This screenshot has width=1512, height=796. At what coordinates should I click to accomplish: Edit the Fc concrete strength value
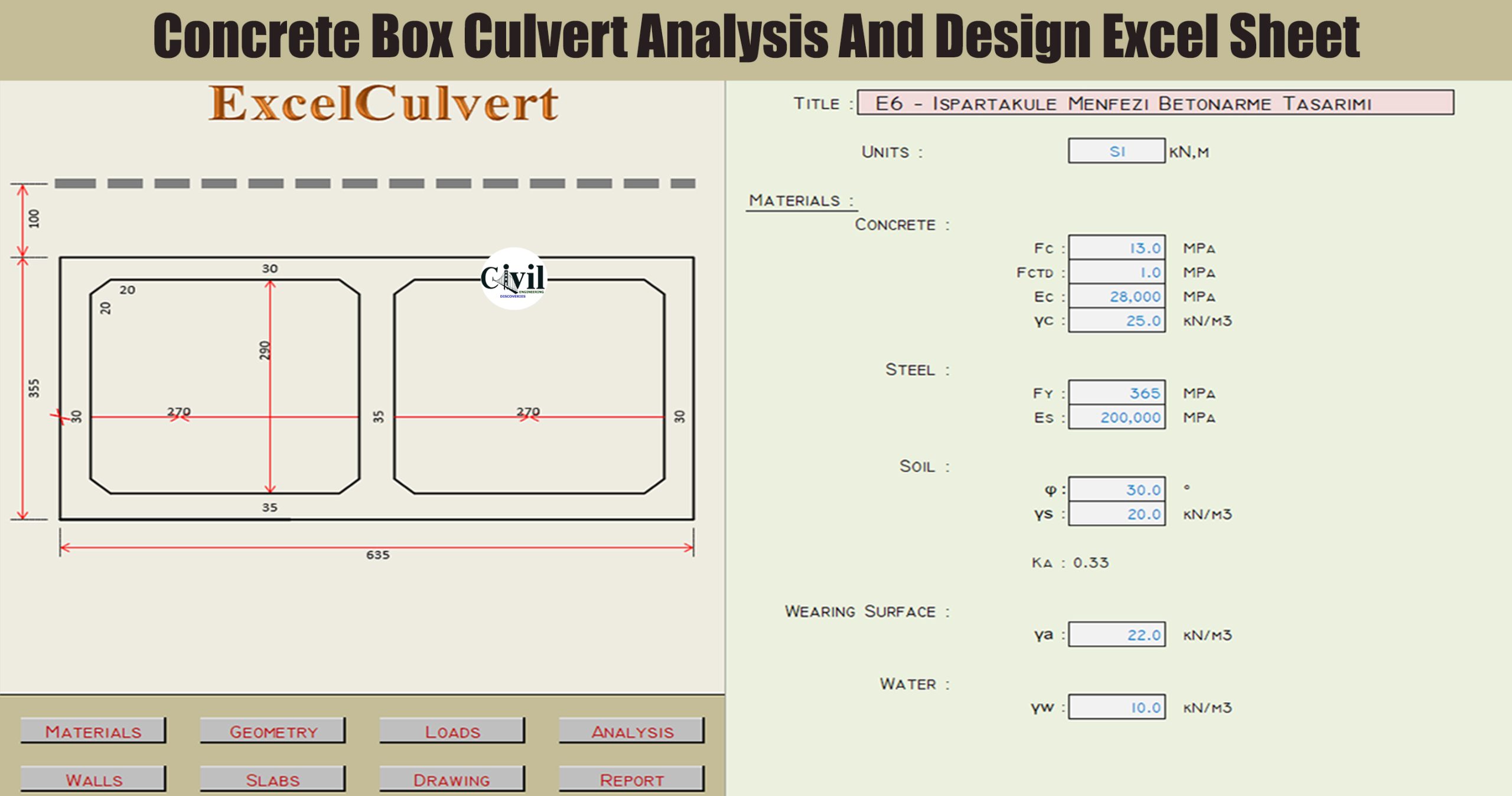pos(1116,248)
